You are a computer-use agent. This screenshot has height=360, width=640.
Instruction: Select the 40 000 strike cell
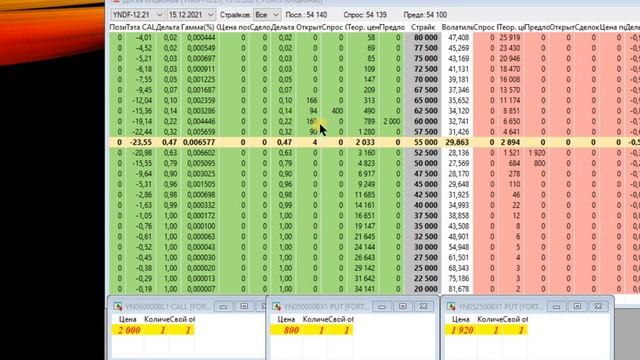point(423,205)
